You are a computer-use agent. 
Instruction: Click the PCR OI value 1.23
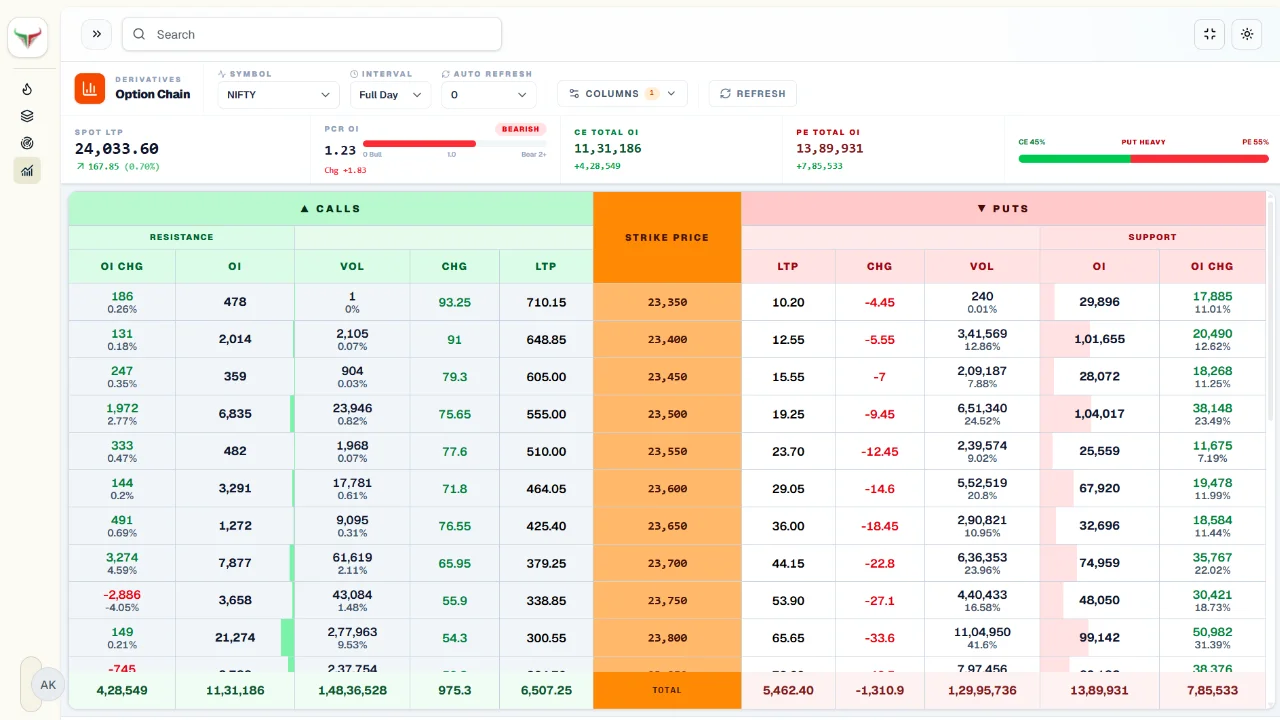[340, 150]
